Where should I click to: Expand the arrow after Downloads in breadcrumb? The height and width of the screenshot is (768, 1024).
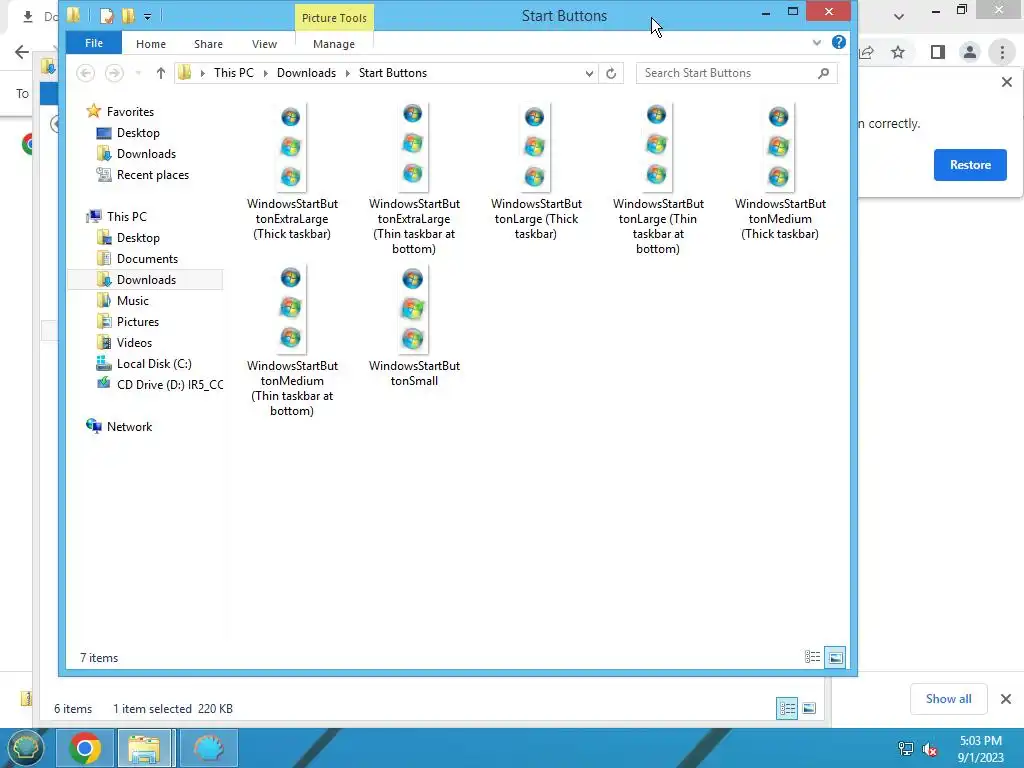(x=348, y=73)
